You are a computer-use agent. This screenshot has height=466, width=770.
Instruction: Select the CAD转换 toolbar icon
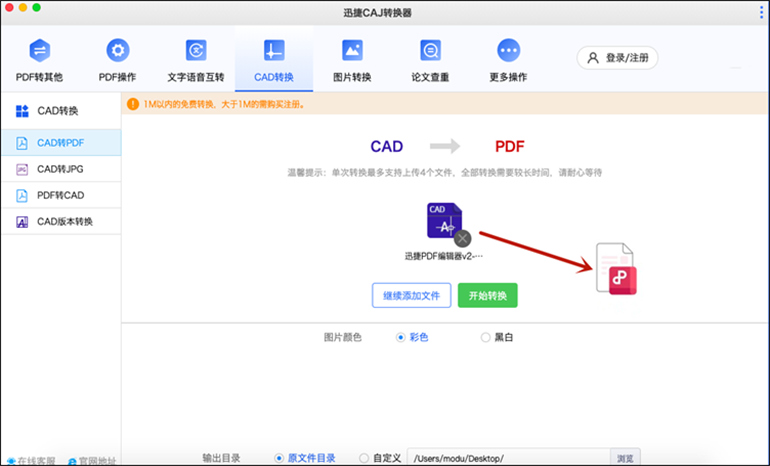[x=274, y=50]
